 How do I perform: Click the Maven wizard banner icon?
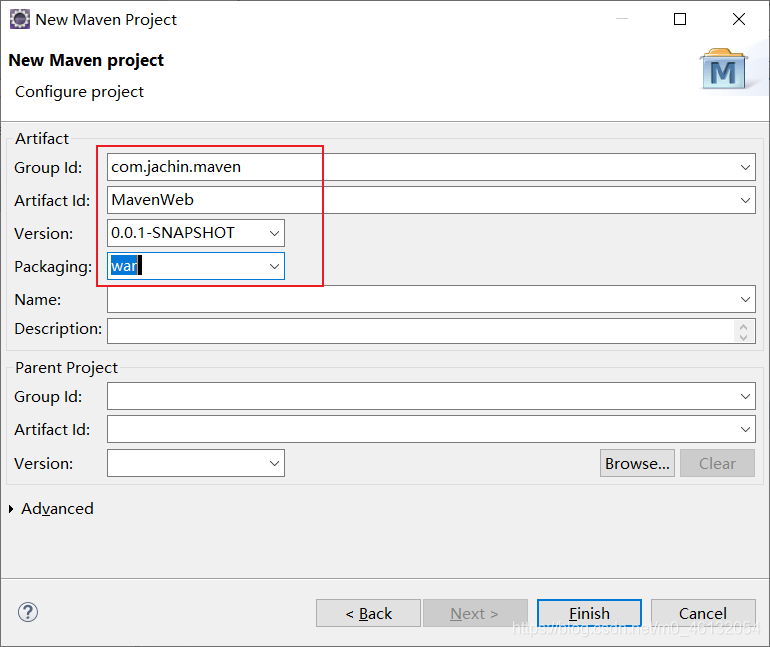click(x=723, y=70)
